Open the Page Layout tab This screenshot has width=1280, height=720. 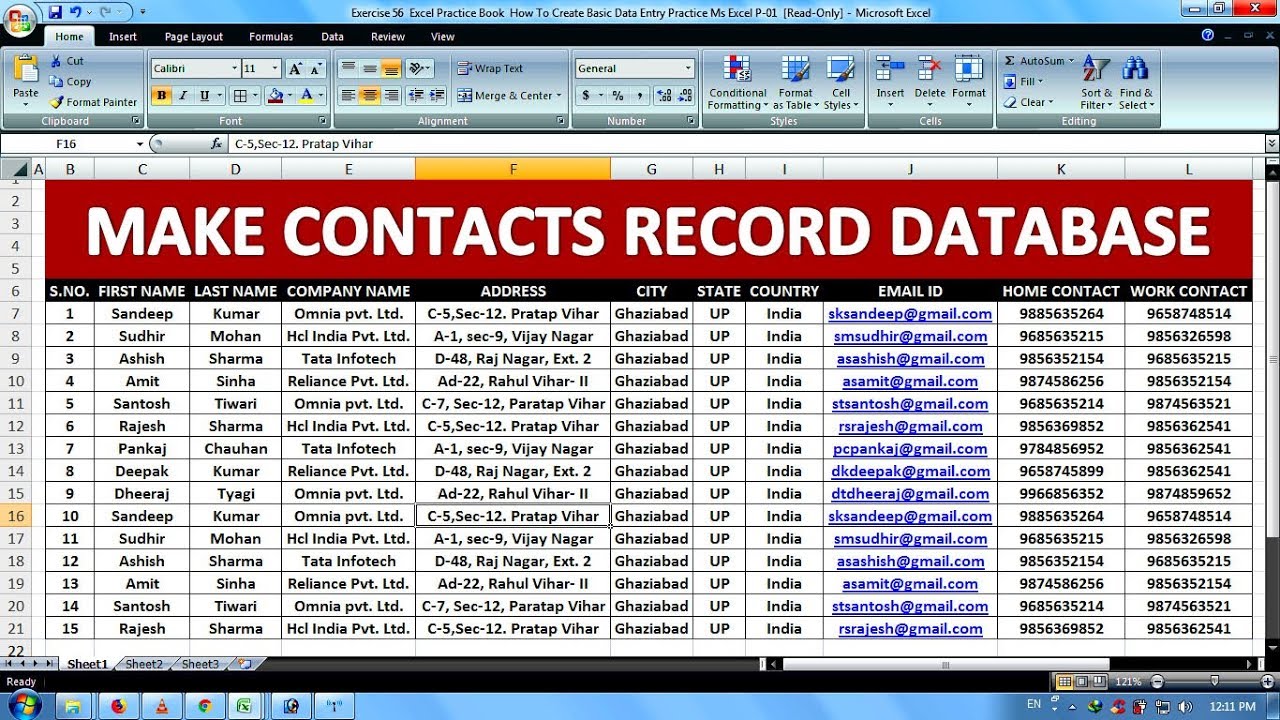(x=194, y=36)
